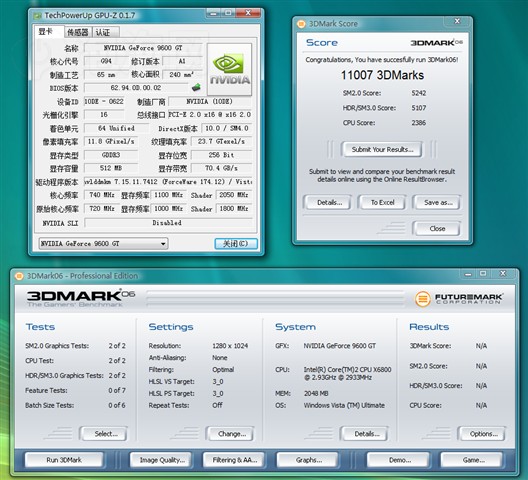Click the G94 GPU codename field

coord(106,61)
